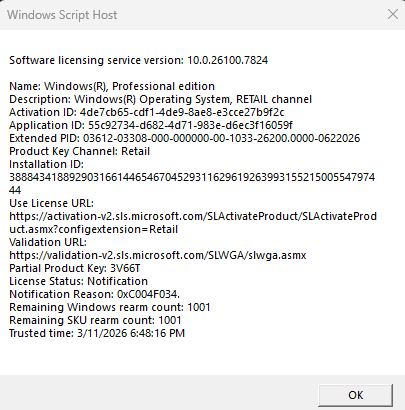Click the validation-v2.sls.microsoft.com URL text
The image size is (405, 410).
(158, 255)
